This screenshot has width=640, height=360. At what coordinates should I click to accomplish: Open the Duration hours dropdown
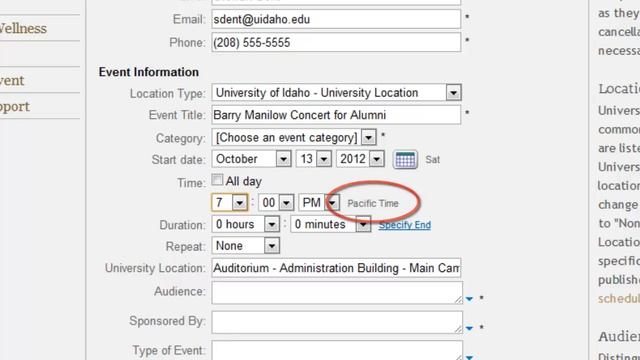pos(245,224)
